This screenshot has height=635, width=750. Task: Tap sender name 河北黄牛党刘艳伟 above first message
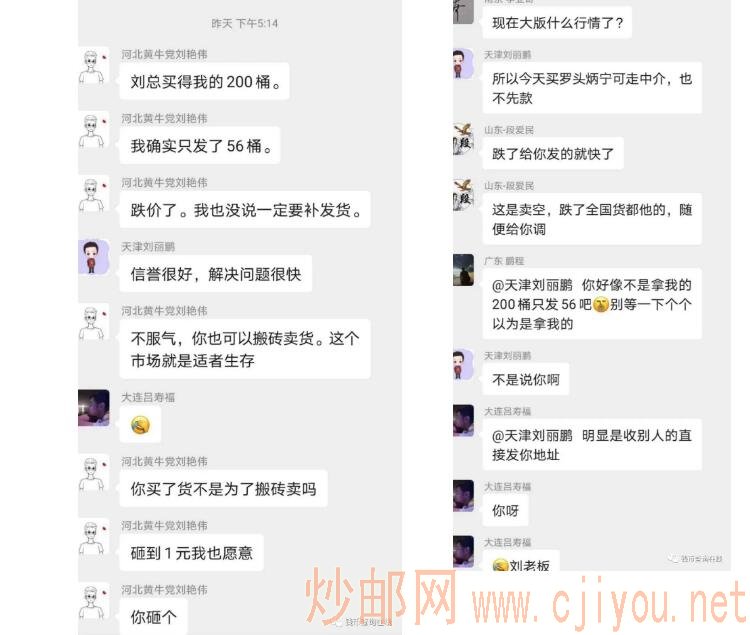(164, 54)
